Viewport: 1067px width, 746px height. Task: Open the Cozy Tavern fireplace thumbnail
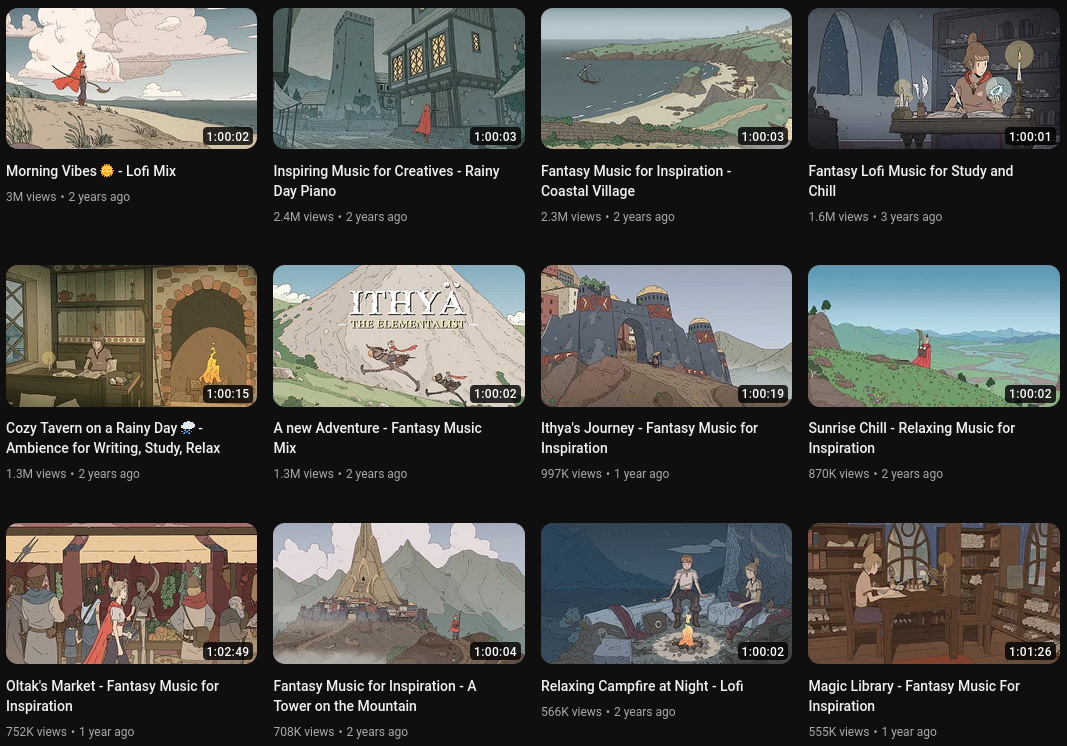click(x=131, y=335)
